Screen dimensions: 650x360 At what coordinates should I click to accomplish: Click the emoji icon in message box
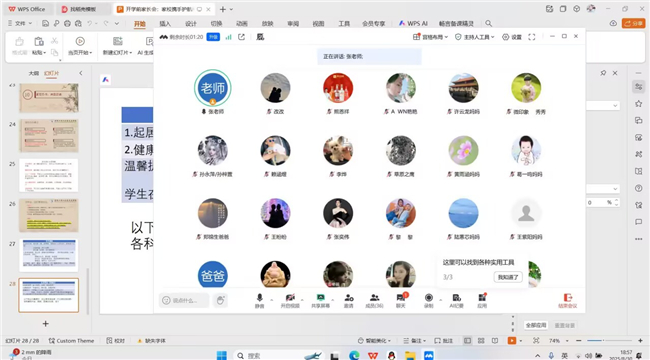point(166,300)
